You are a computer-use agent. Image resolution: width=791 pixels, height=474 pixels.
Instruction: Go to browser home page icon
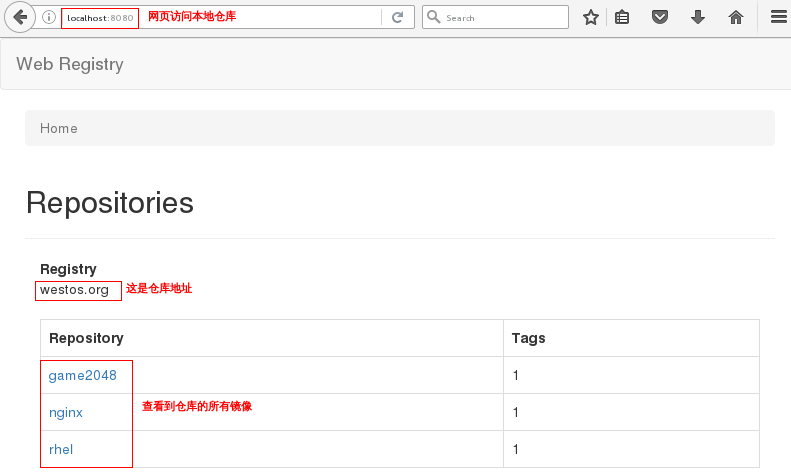pos(736,18)
